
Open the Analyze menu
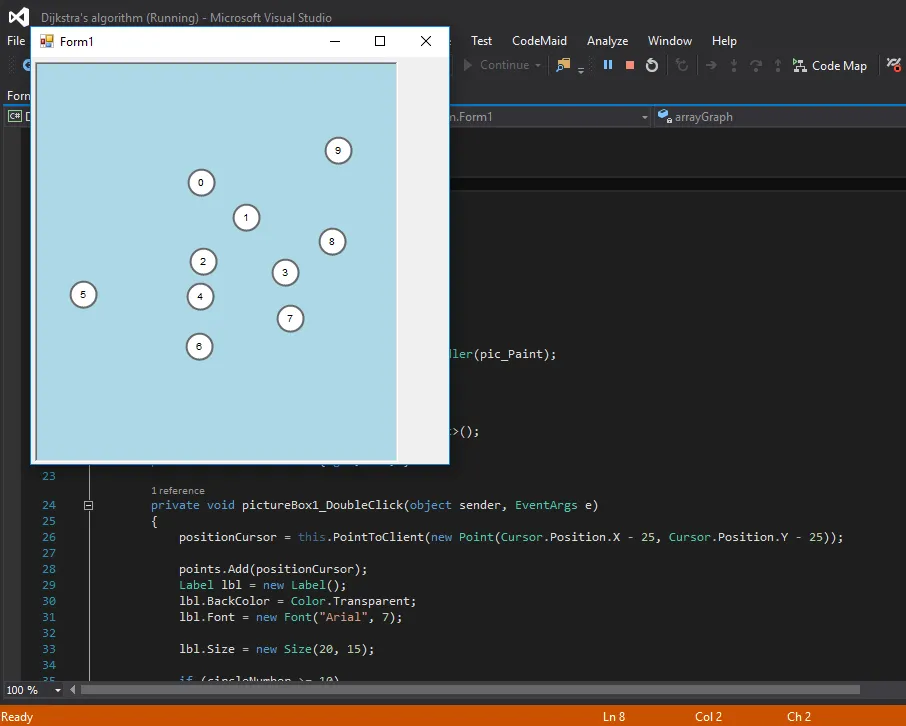pyautogui.click(x=607, y=41)
